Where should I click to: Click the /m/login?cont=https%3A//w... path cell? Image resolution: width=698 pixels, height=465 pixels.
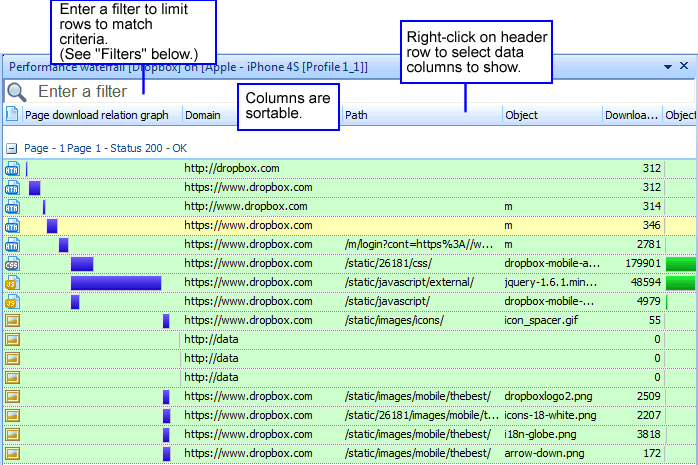[x=418, y=244]
